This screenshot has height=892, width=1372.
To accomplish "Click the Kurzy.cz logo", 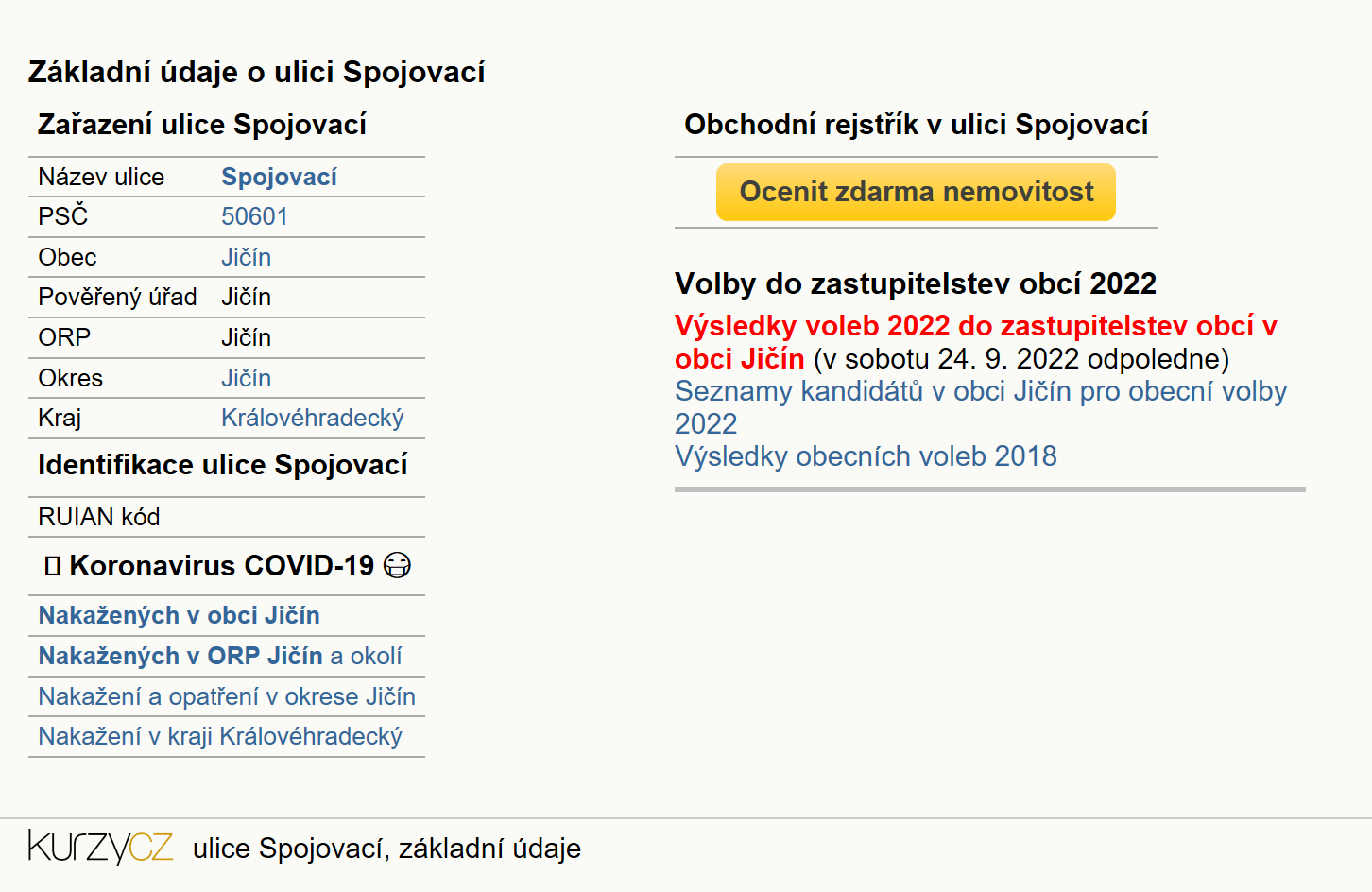I will 100,847.
